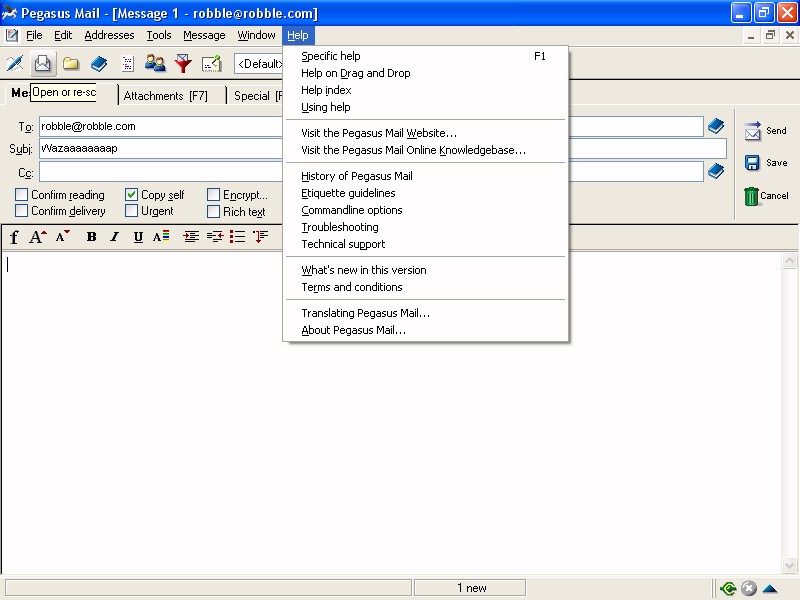Select Help on Drag and Drop
This screenshot has width=800, height=600.
(x=426, y=73)
